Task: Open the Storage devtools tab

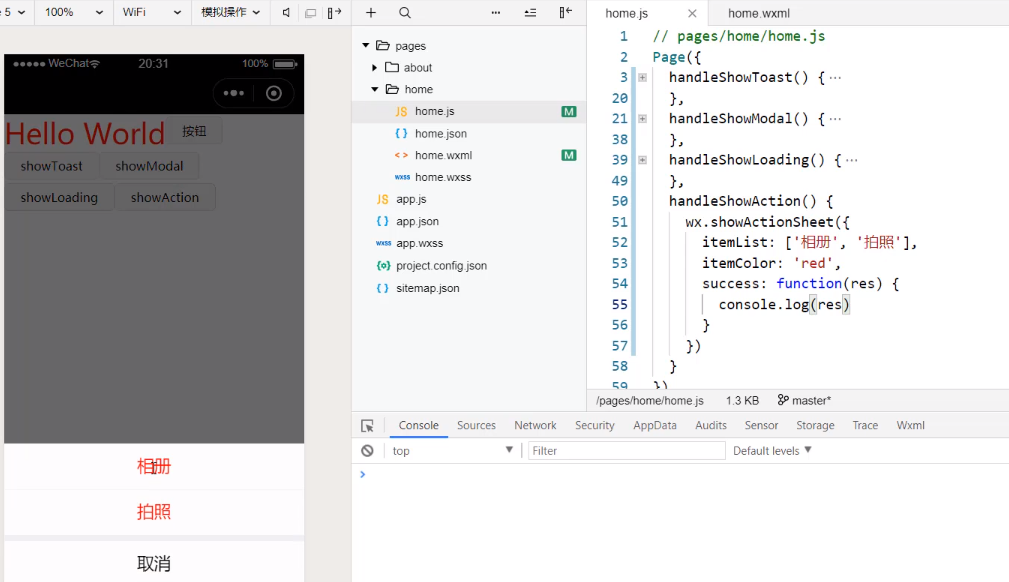Action: tap(815, 426)
